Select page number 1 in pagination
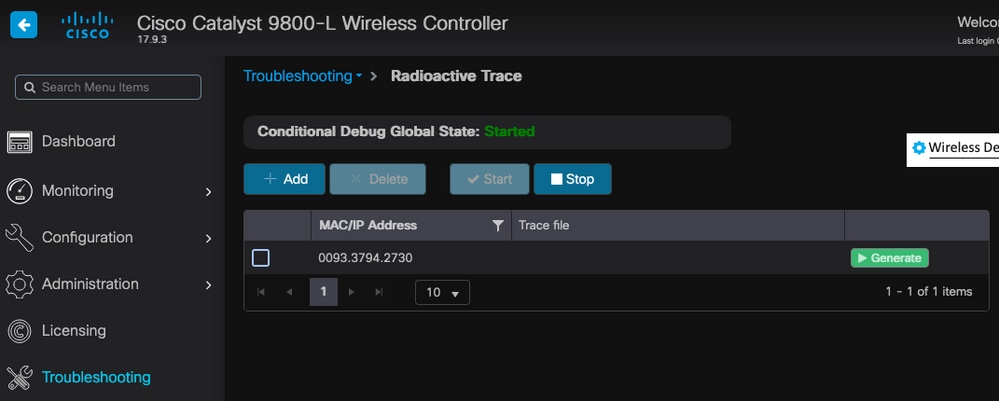The image size is (999, 401). pos(324,292)
